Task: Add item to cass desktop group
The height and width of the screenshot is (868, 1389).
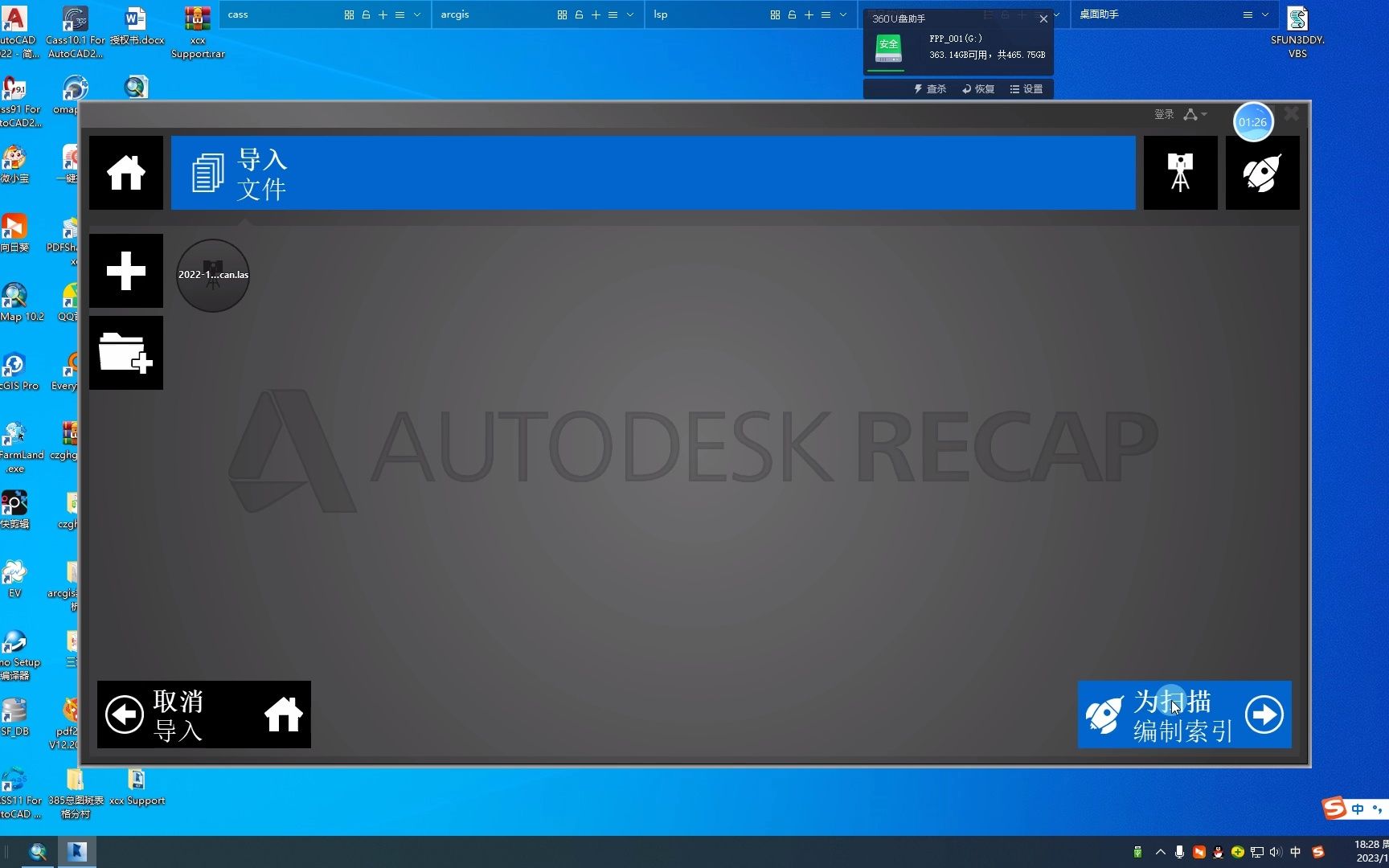Action: click(x=383, y=14)
